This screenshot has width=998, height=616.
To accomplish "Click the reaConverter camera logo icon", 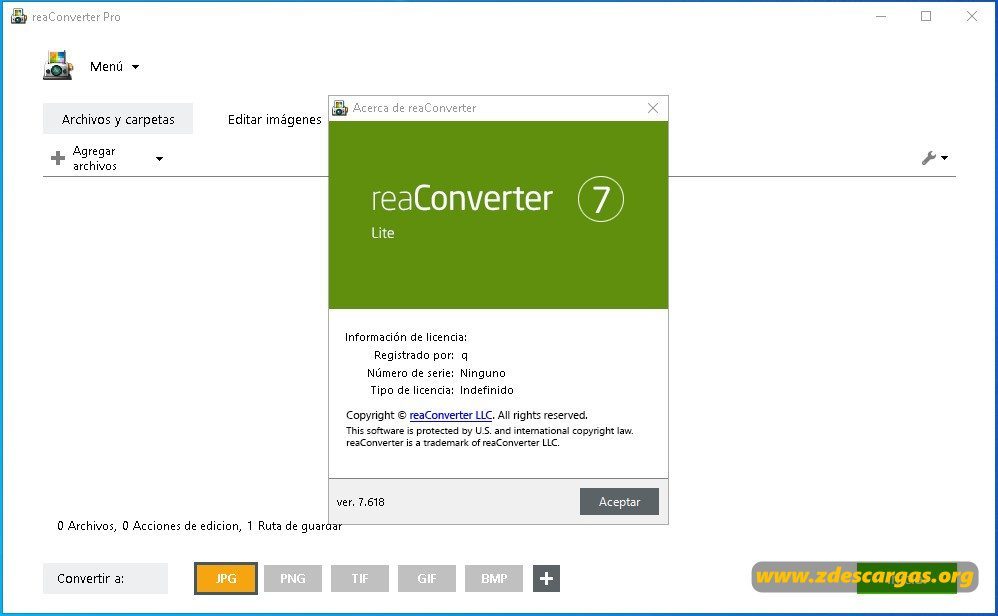I will pos(58,66).
